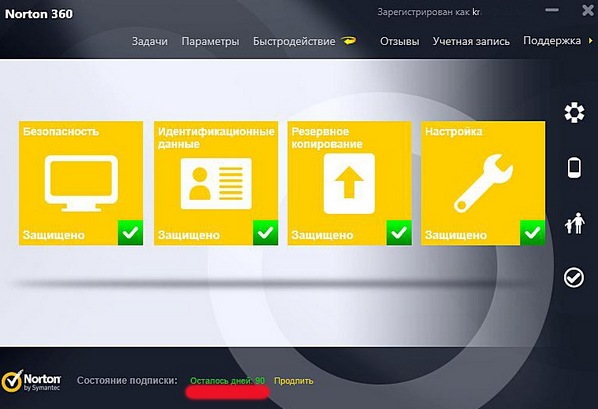
Task: Open the gear settings icon in sidebar
Action: [x=574, y=113]
